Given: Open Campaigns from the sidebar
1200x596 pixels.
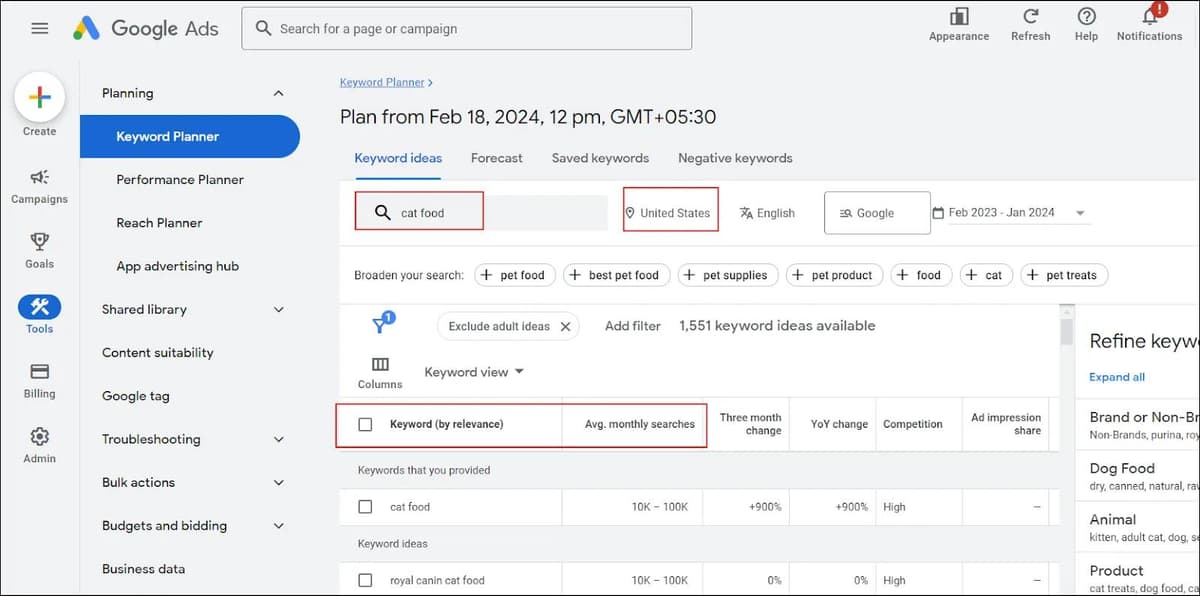Looking at the screenshot, I should [x=40, y=186].
